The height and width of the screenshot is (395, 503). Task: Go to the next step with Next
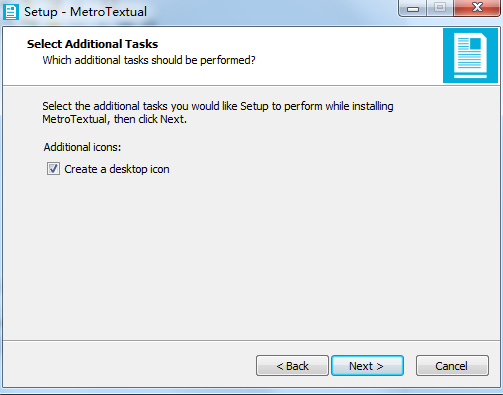click(x=367, y=366)
